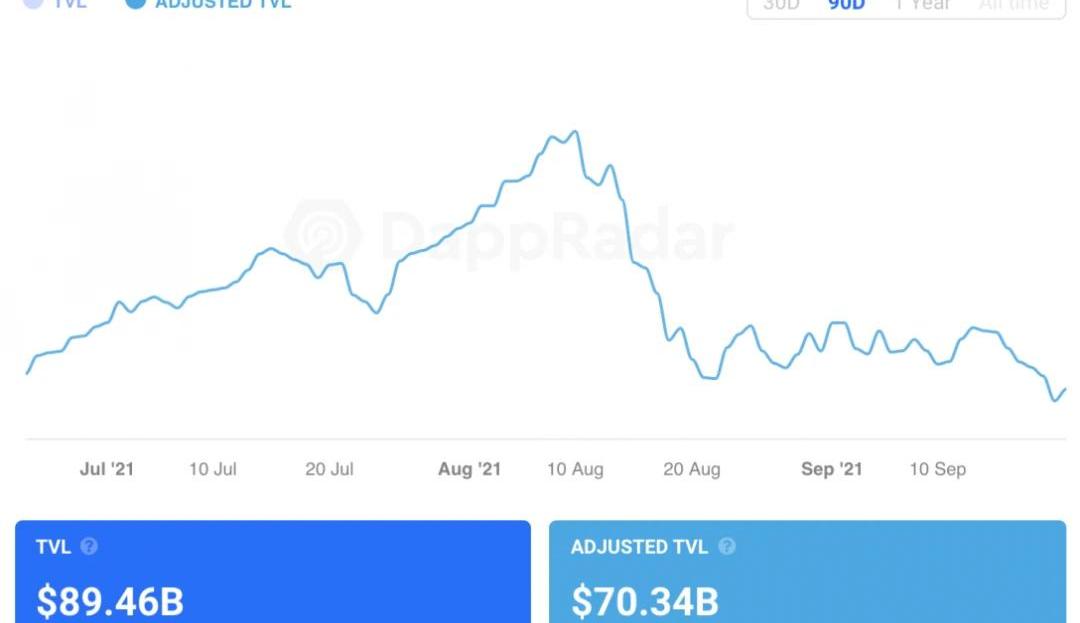1080x623 pixels.
Task: Click the Jul '21 axis label
Action: click(x=107, y=469)
